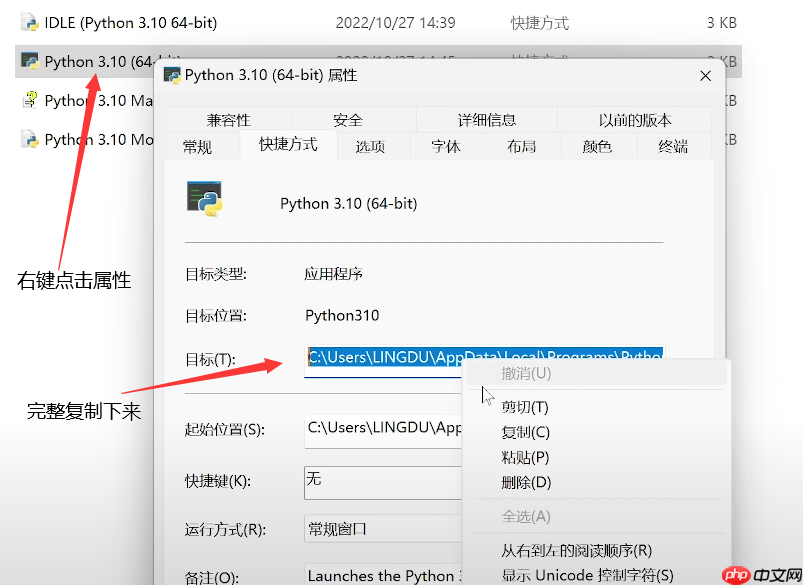
Task: Click the dialog title bar Python icon
Action: click(172, 76)
